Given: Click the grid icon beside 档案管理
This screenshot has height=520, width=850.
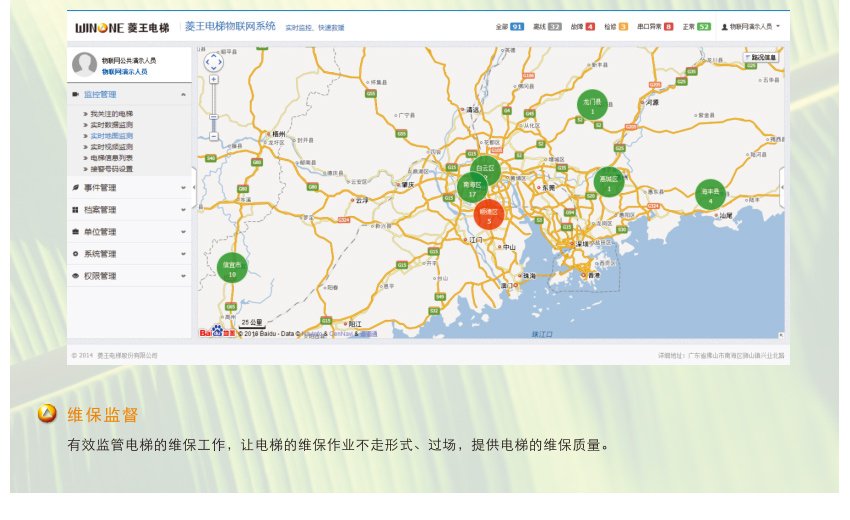Looking at the screenshot, I should tap(75, 210).
